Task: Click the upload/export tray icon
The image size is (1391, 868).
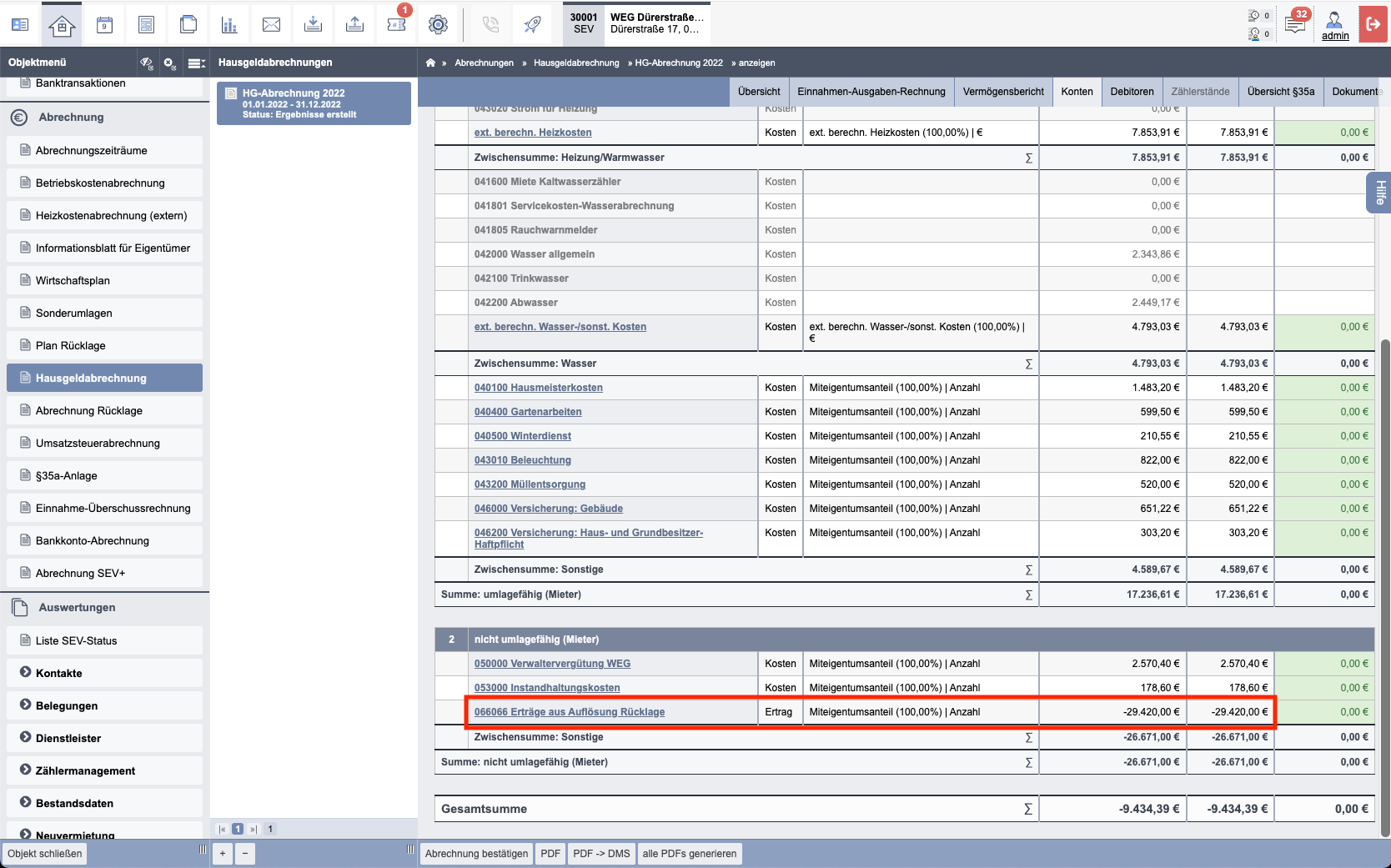Action: tap(354, 25)
